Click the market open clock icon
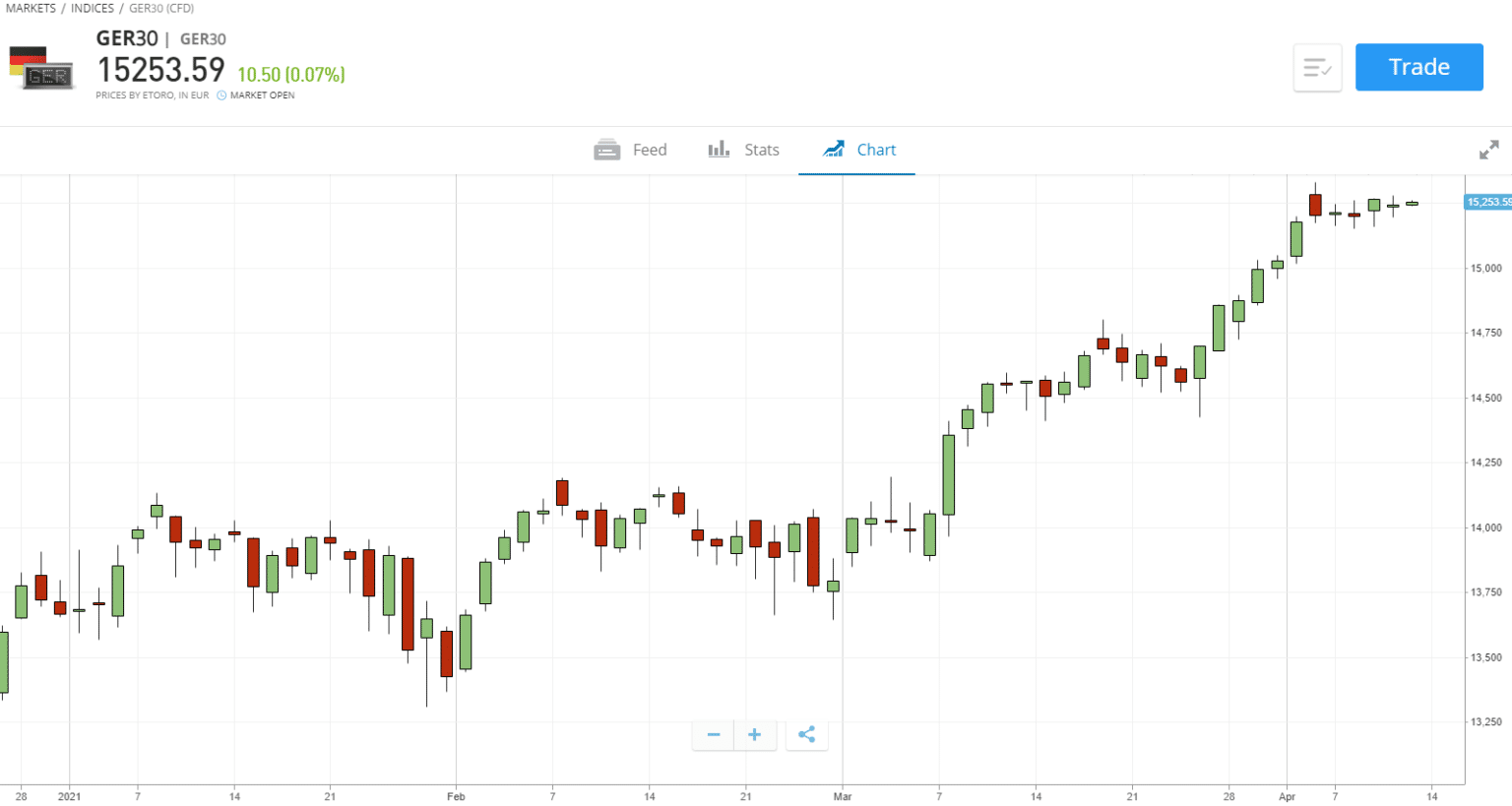 point(221,95)
